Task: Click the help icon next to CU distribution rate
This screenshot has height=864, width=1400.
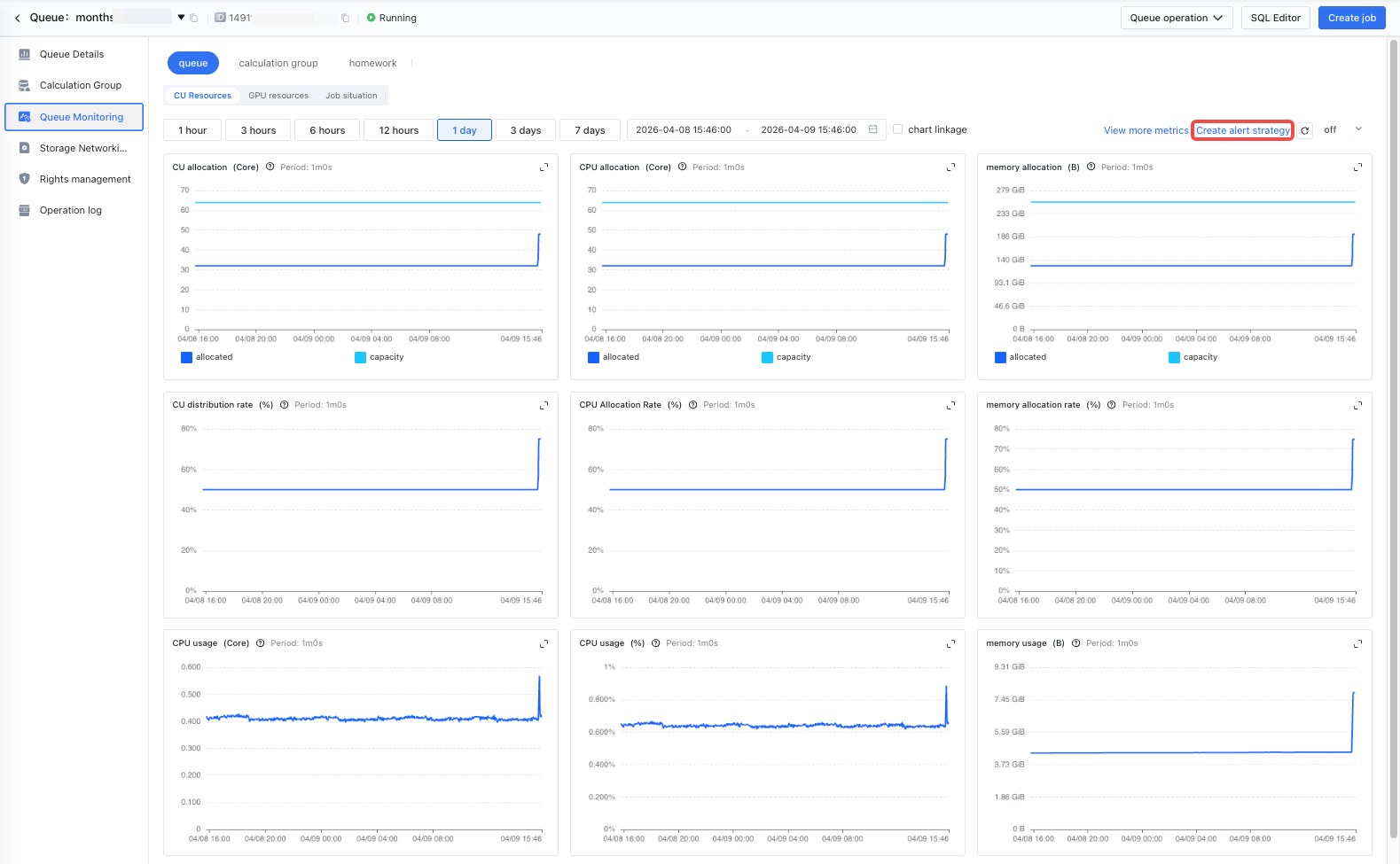Action: [285, 405]
